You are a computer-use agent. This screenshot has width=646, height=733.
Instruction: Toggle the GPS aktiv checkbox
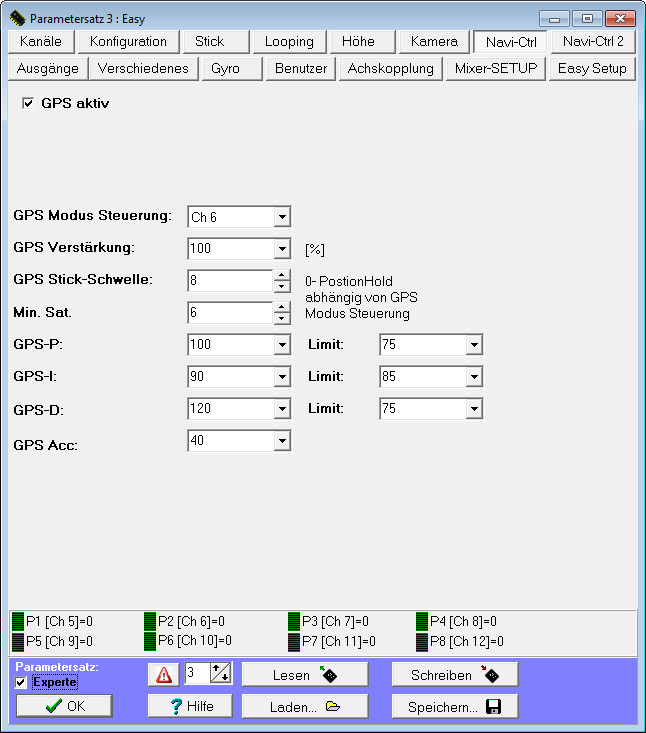[x=28, y=103]
